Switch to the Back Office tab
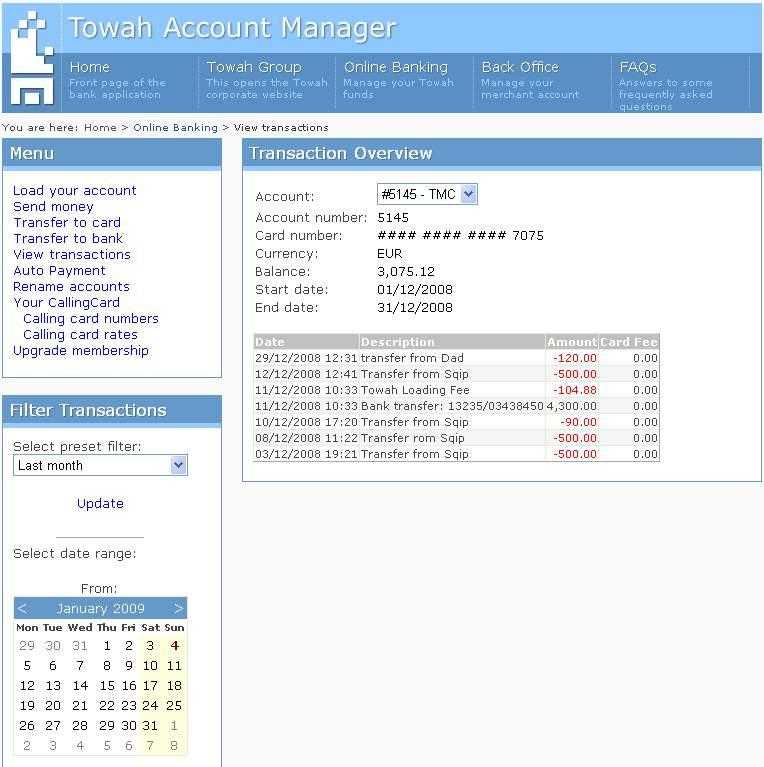Screen dimensions: 764x767 (519, 67)
